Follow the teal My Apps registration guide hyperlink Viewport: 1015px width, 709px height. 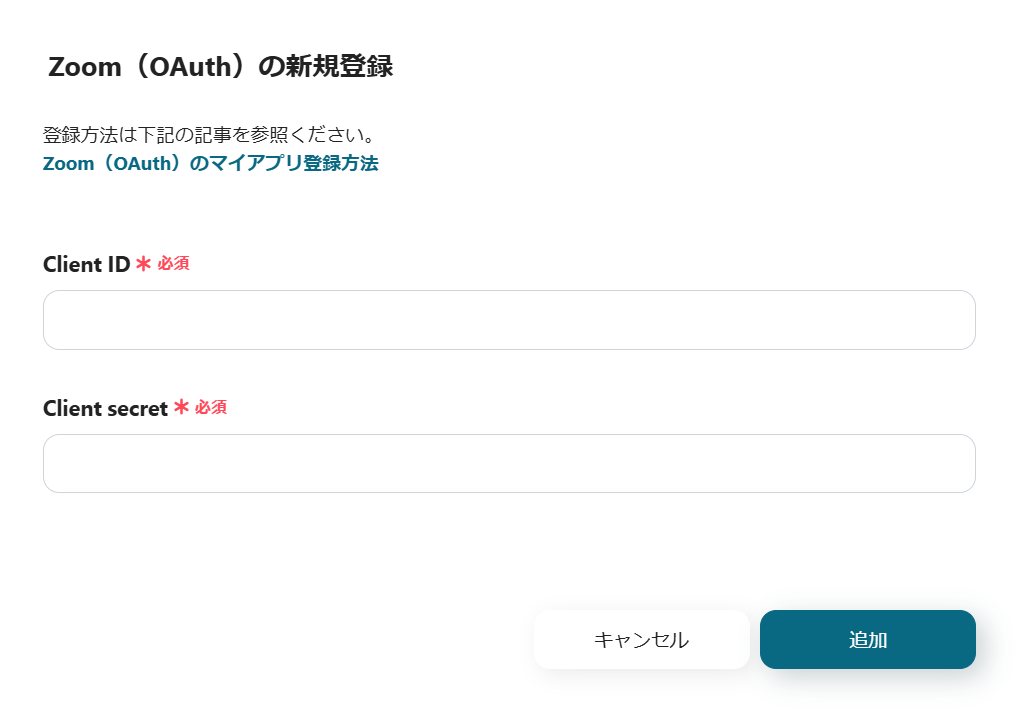click(210, 163)
